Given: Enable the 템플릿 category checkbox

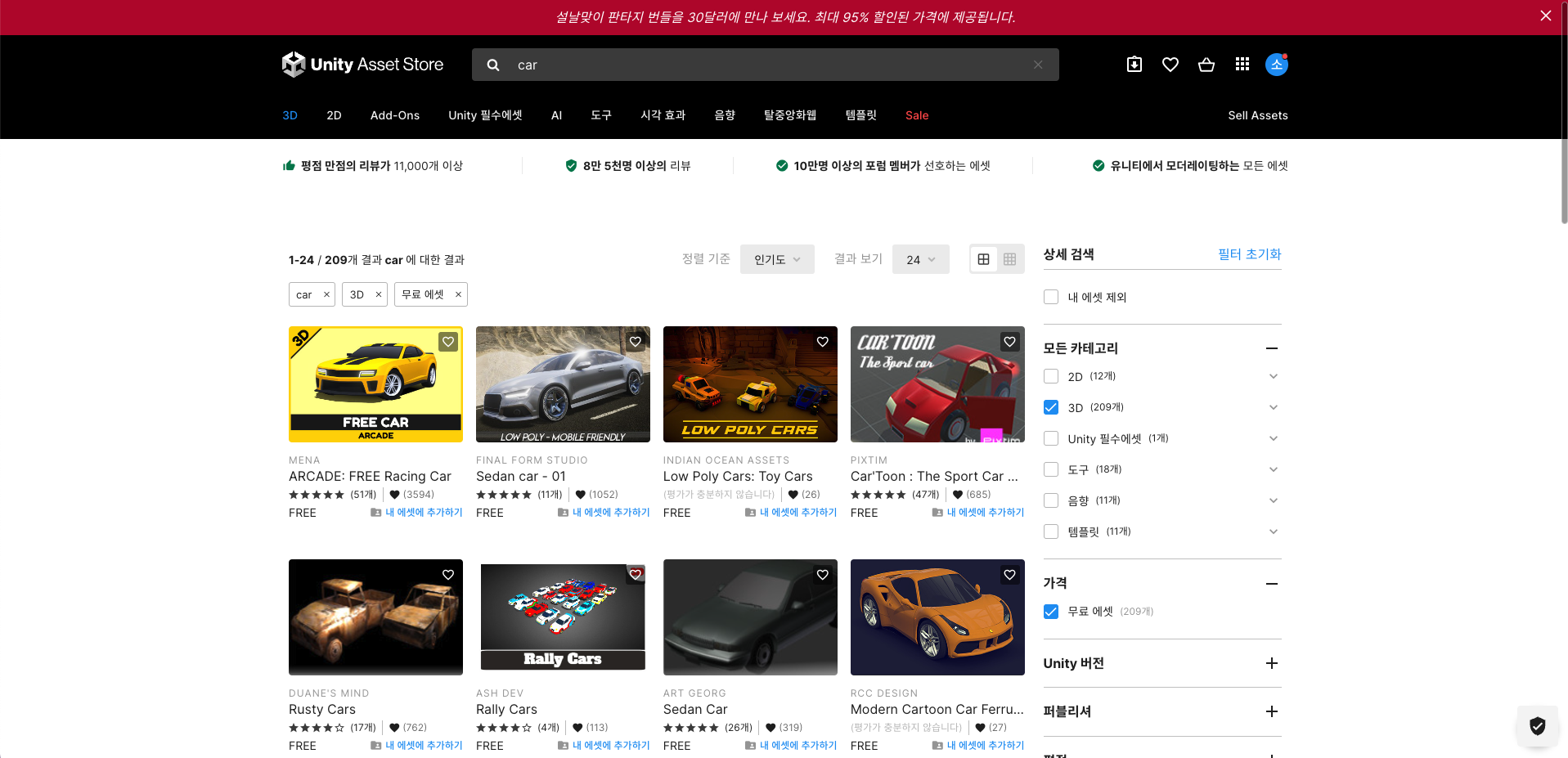Looking at the screenshot, I should [1051, 531].
